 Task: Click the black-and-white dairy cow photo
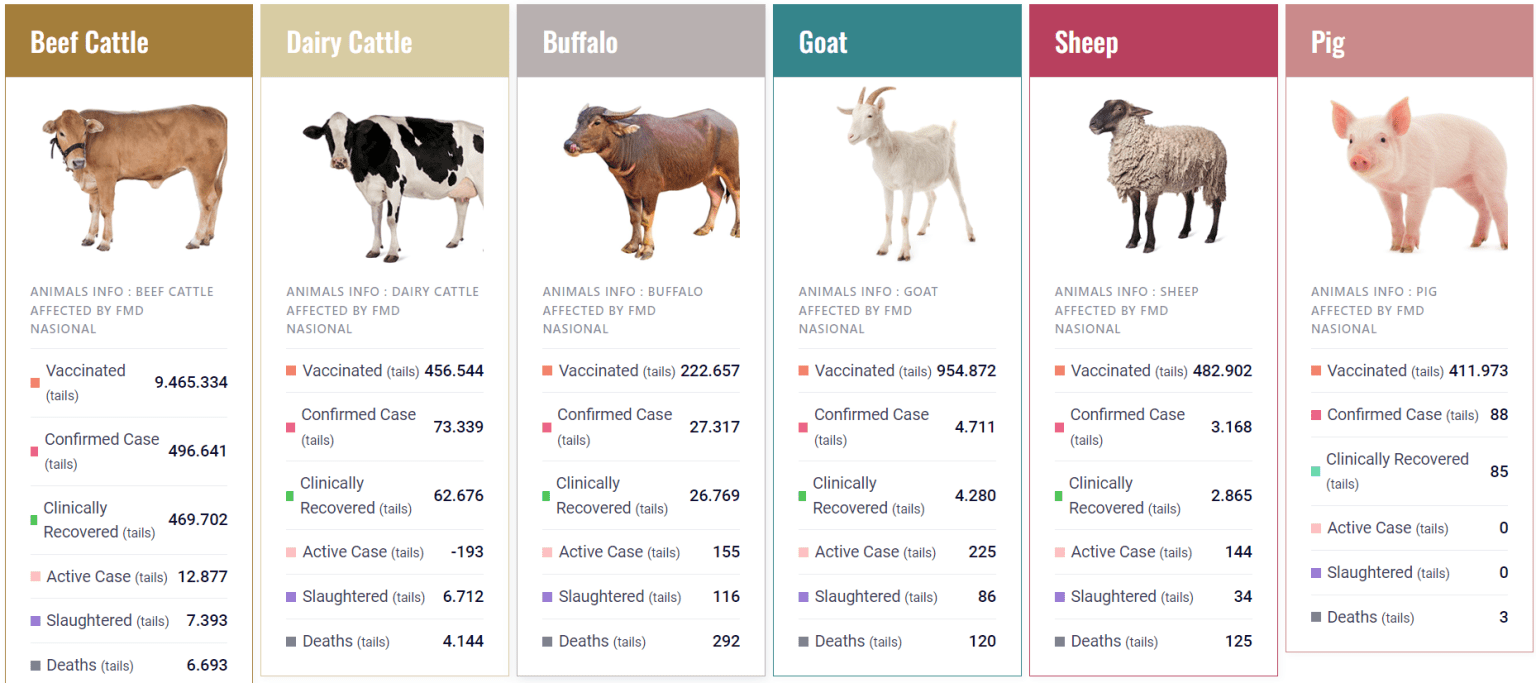[x=393, y=187]
